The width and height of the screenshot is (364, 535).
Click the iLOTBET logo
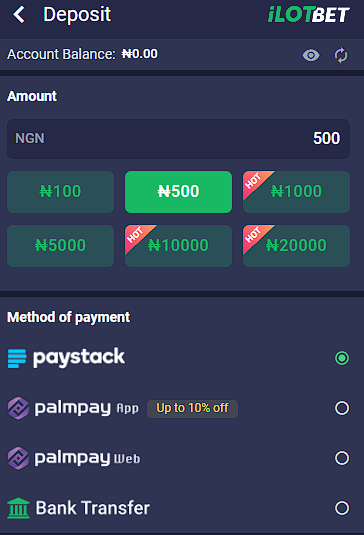click(x=309, y=15)
